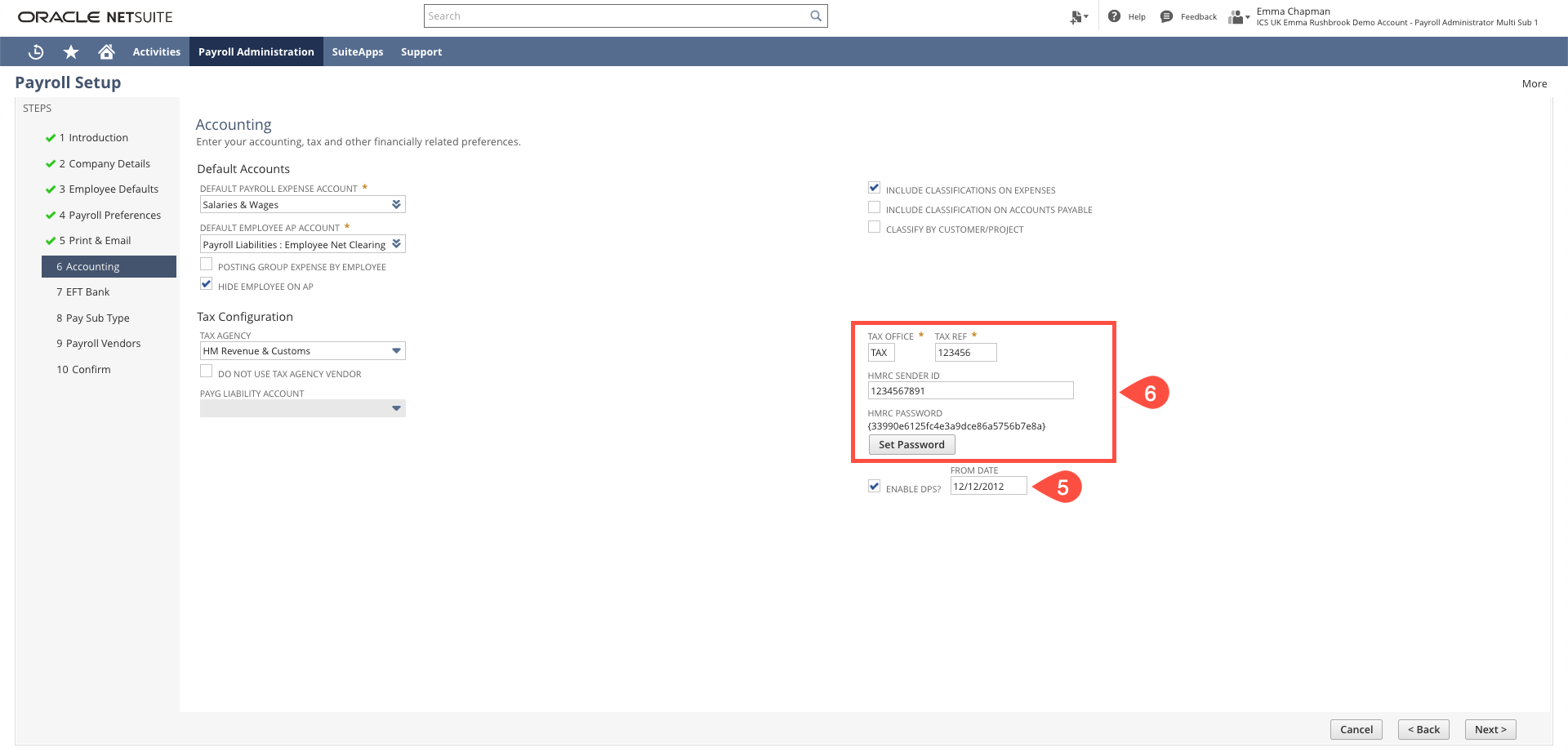Open the Default Payroll Expense Account dropdown
The height and width of the screenshot is (752, 1568).
tap(396, 204)
